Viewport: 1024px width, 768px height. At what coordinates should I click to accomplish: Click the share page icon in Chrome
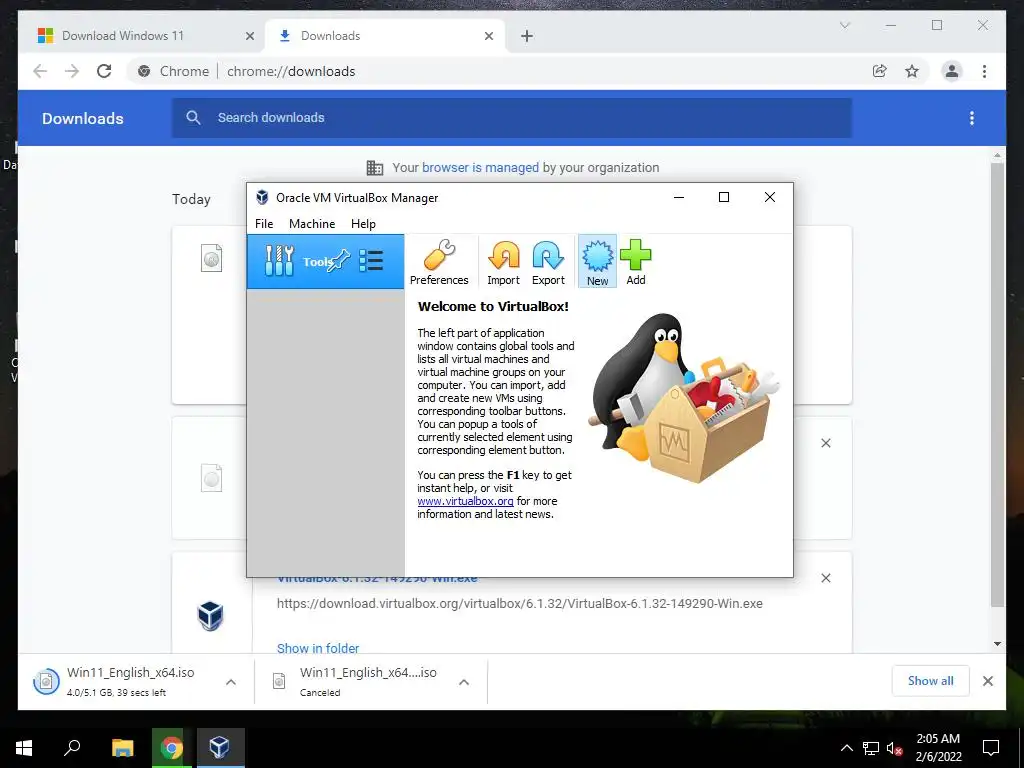[880, 71]
